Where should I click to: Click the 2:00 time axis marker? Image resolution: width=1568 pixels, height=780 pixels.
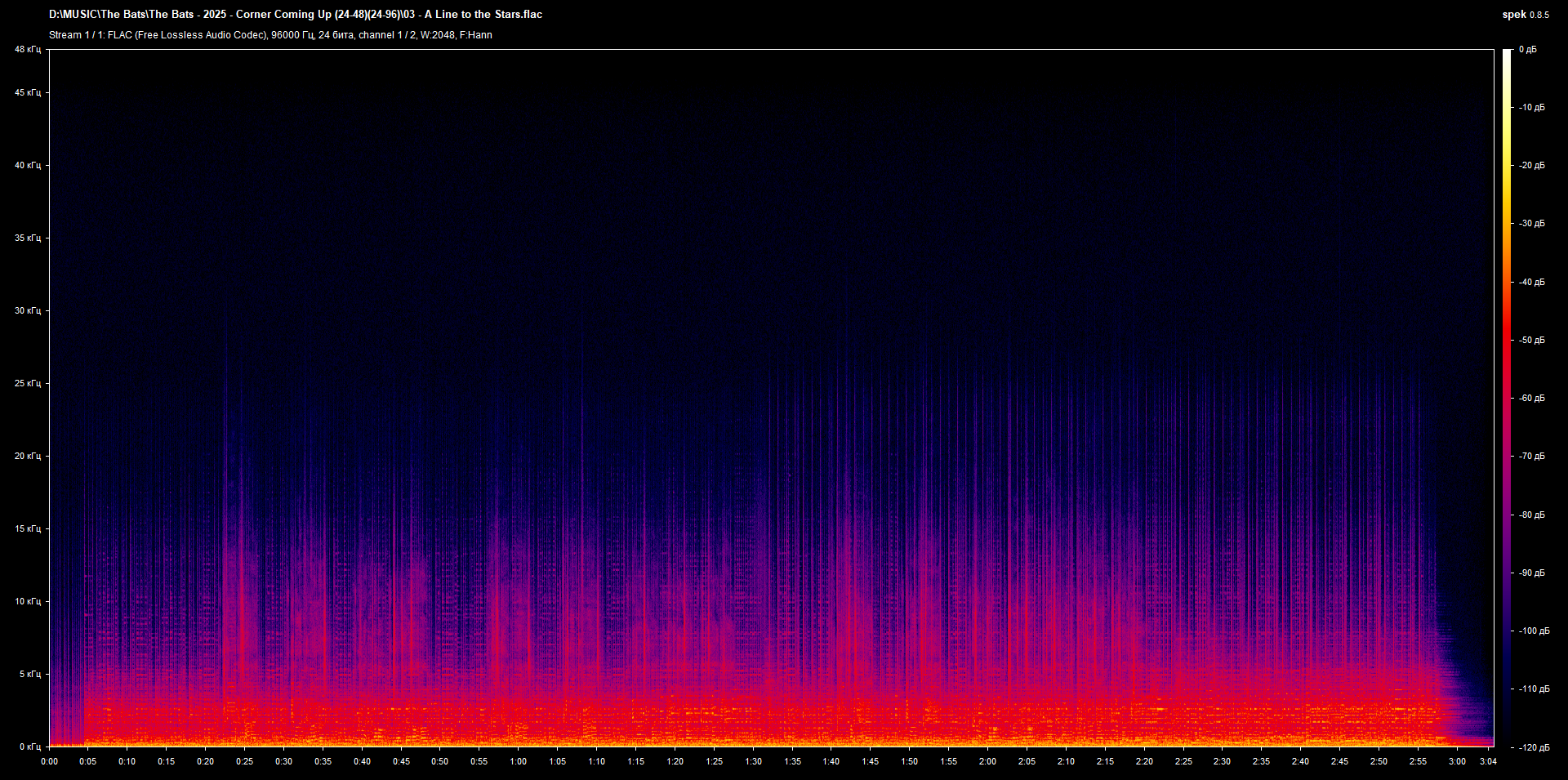click(987, 761)
